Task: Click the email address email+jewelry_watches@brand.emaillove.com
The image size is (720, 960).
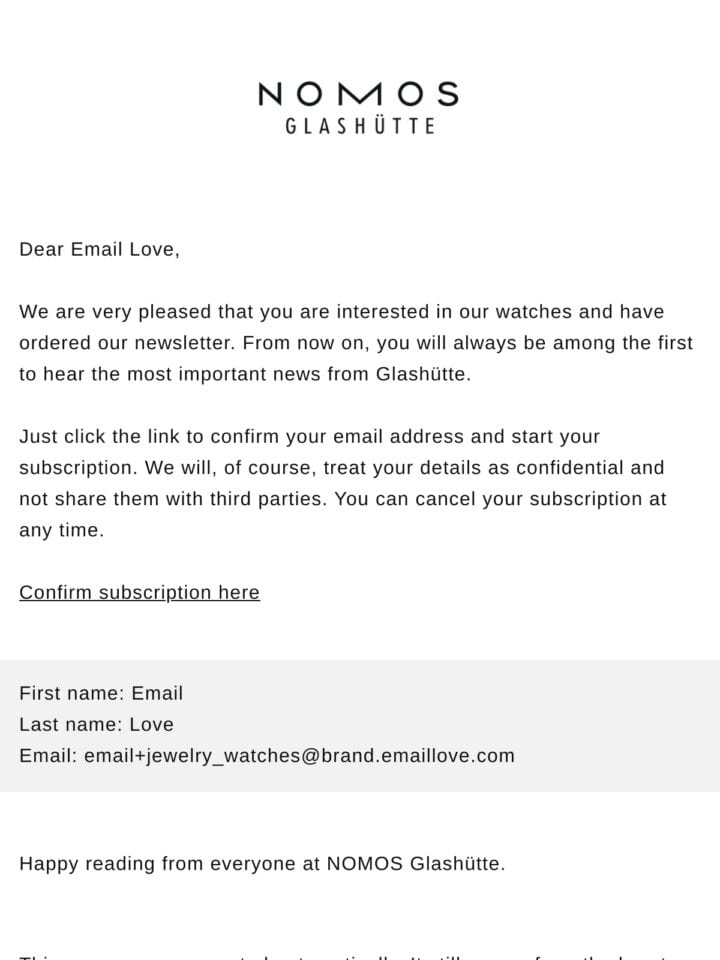Action: (x=299, y=756)
